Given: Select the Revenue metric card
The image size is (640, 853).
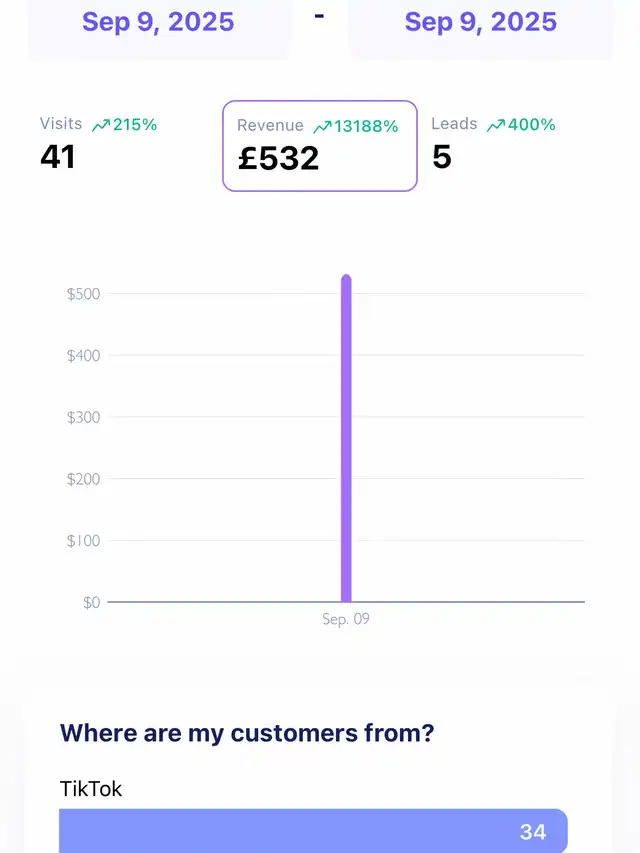Looking at the screenshot, I should [319, 146].
